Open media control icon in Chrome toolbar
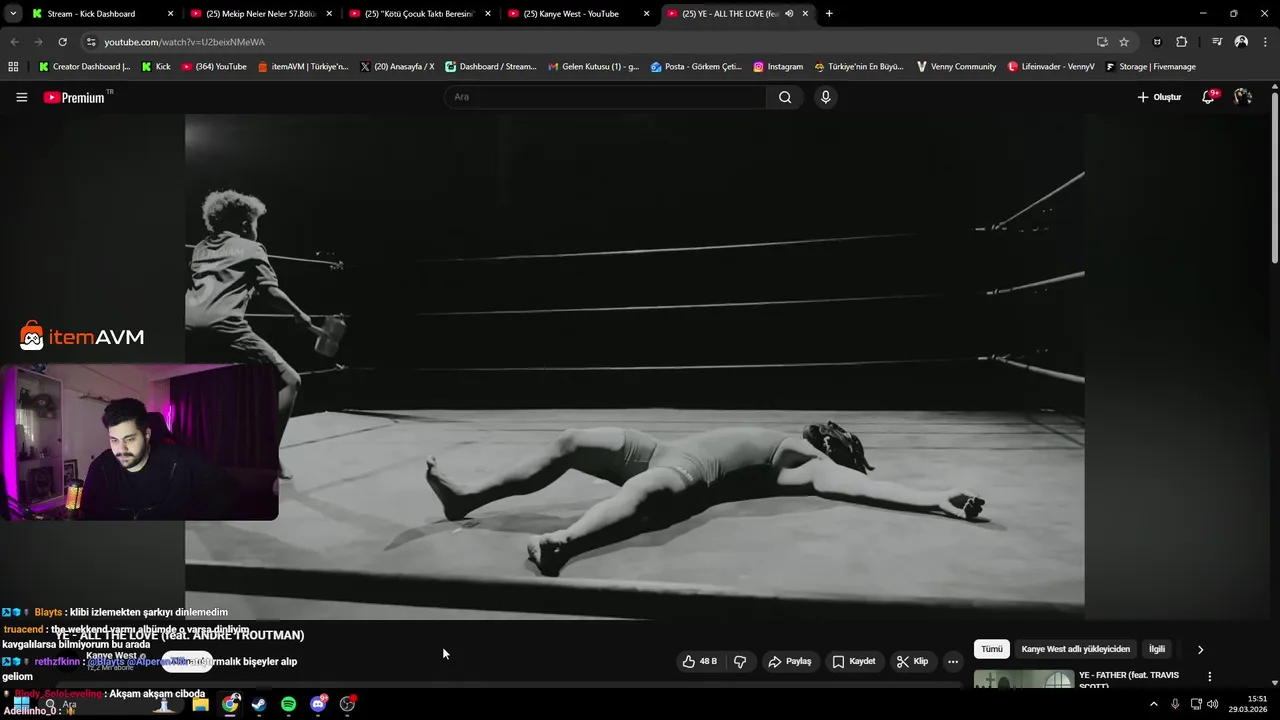This screenshot has height=720, width=1280. click(x=1216, y=42)
